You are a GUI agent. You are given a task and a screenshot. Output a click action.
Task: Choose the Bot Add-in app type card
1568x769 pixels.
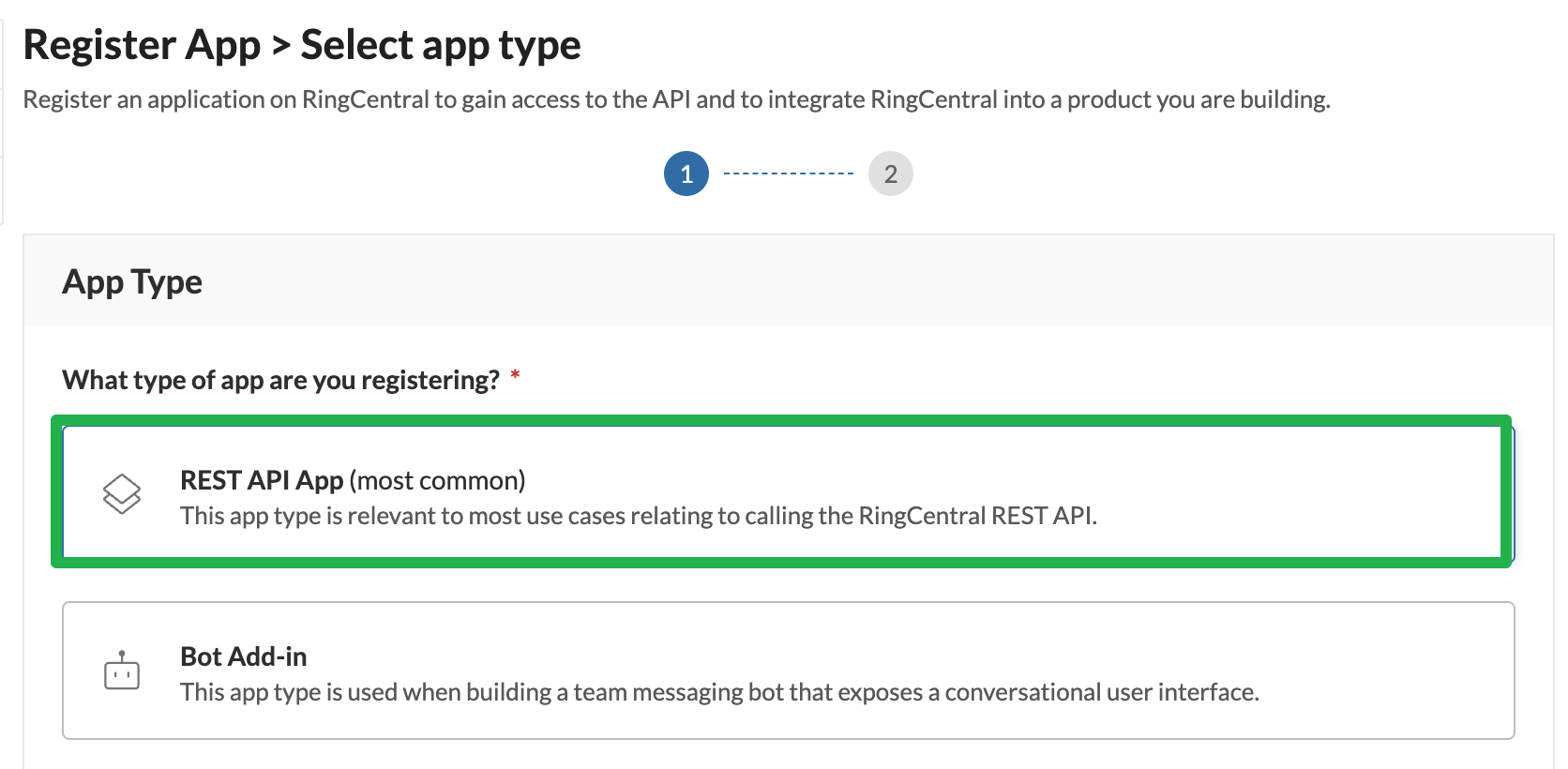[x=788, y=671]
